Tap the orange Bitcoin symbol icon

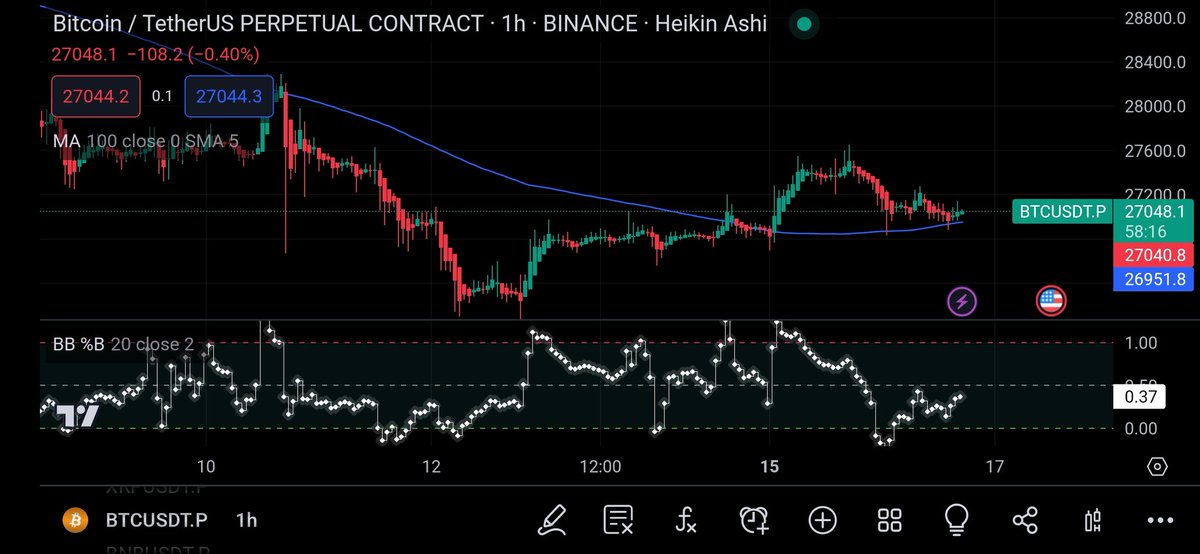[73, 520]
